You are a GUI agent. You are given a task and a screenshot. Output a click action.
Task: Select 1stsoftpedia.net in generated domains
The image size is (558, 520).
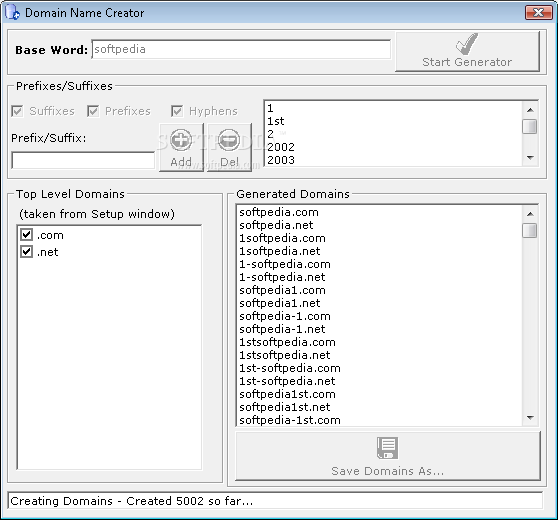click(380, 355)
